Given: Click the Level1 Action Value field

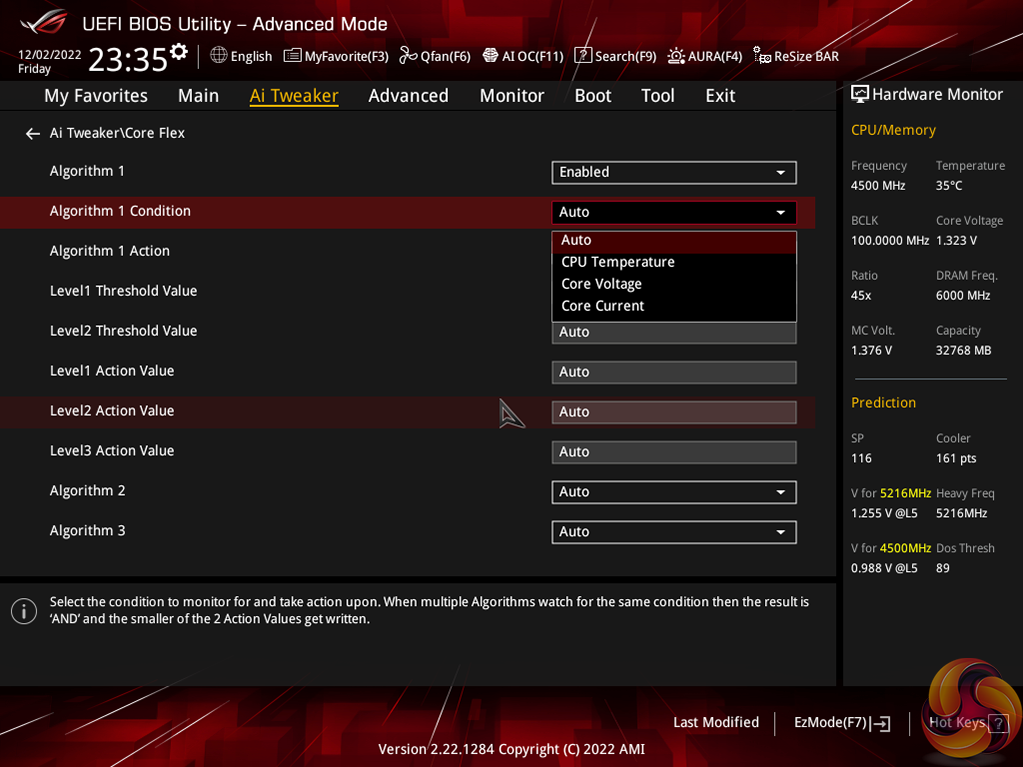Looking at the screenshot, I should 673,372.
